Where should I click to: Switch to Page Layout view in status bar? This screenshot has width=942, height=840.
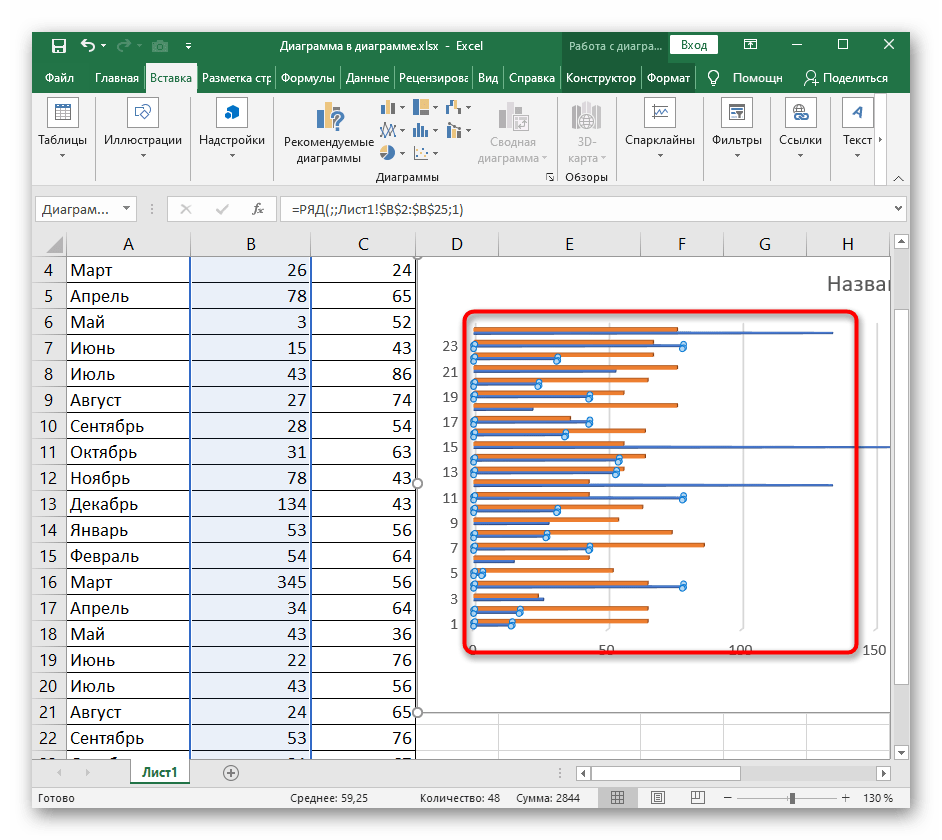(x=656, y=798)
